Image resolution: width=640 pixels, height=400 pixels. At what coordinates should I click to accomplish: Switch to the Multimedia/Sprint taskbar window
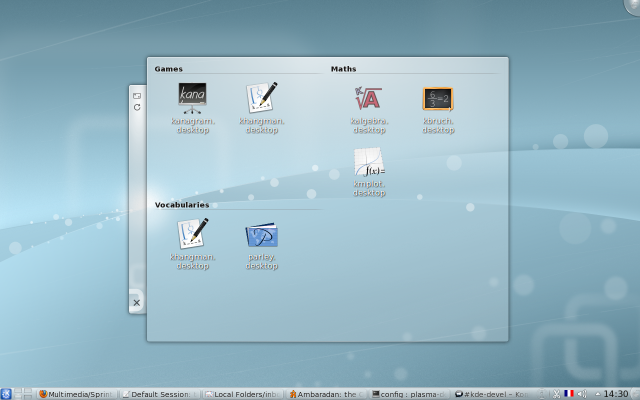(78, 393)
